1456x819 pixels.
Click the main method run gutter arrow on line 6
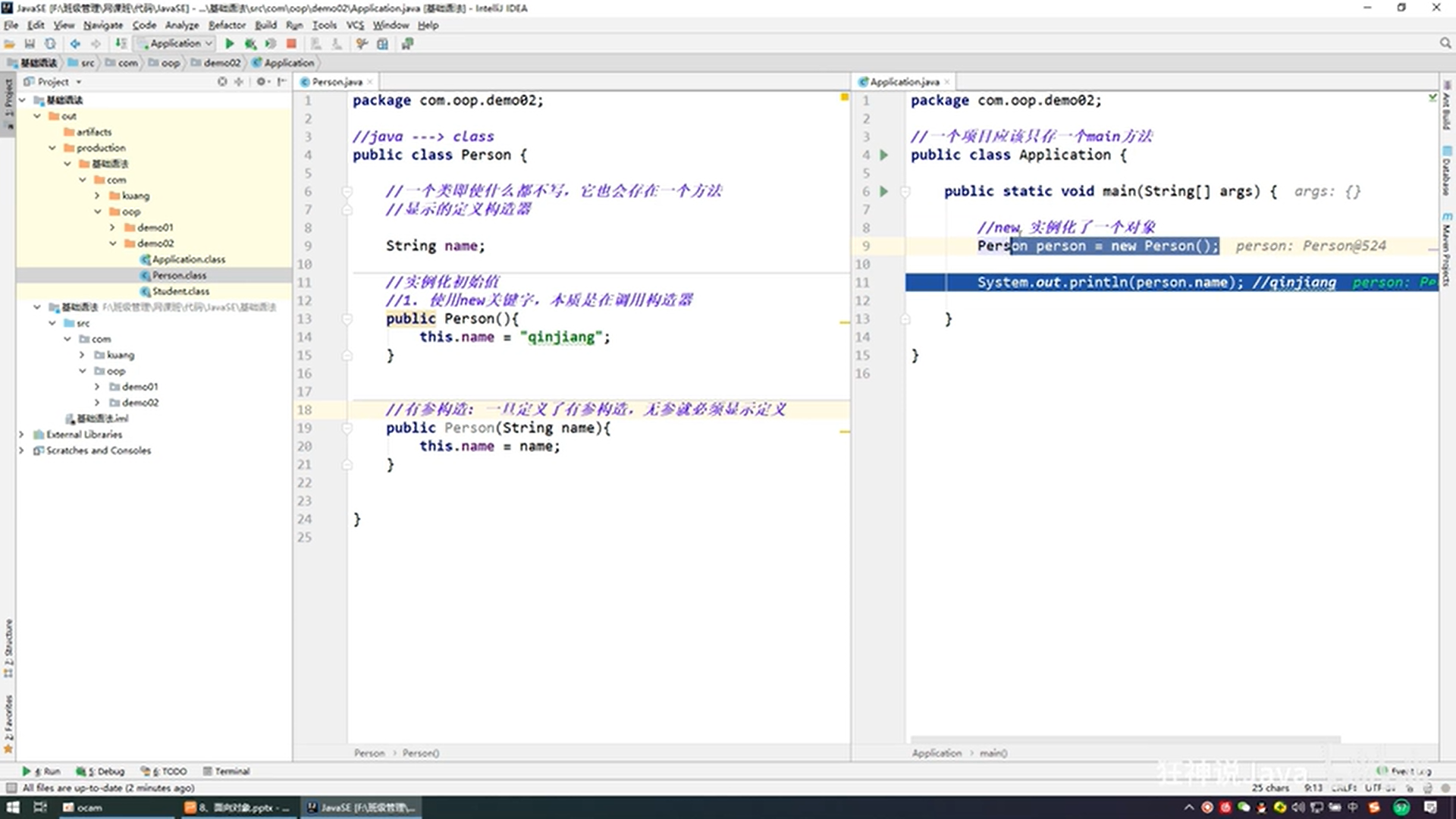pos(883,191)
